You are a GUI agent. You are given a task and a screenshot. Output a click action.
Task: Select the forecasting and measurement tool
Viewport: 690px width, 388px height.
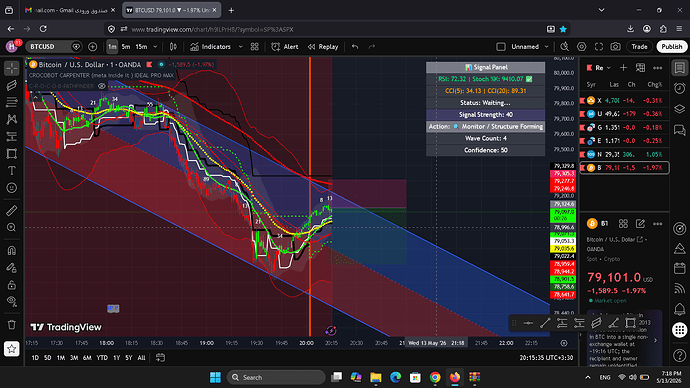12,136
